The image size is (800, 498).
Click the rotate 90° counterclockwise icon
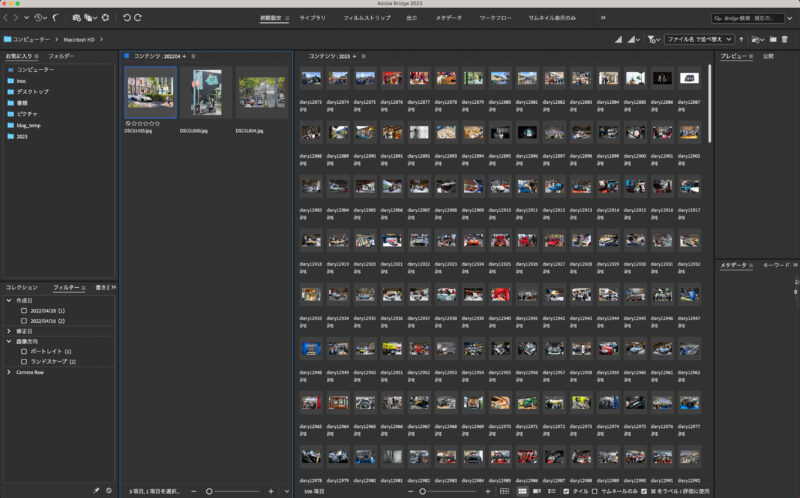tap(126, 18)
